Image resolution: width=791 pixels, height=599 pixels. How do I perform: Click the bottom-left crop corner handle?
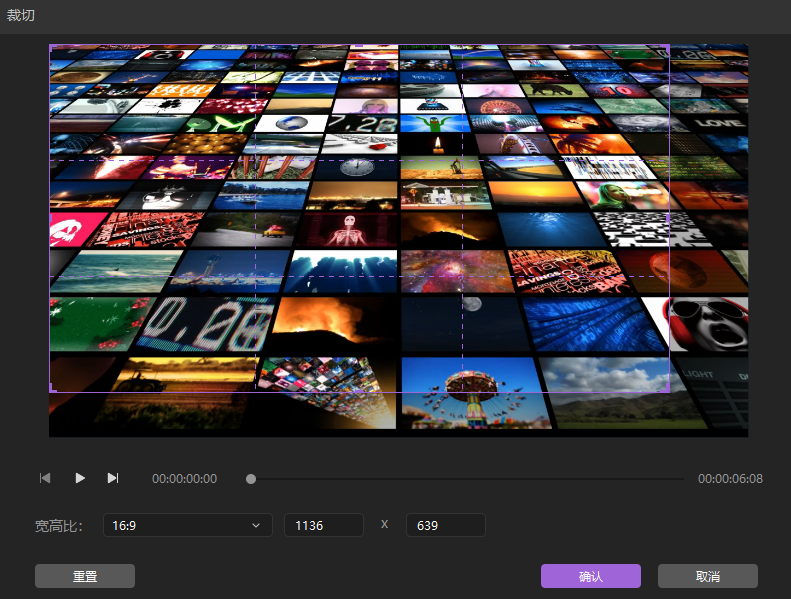pyautogui.click(x=51, y=390)
